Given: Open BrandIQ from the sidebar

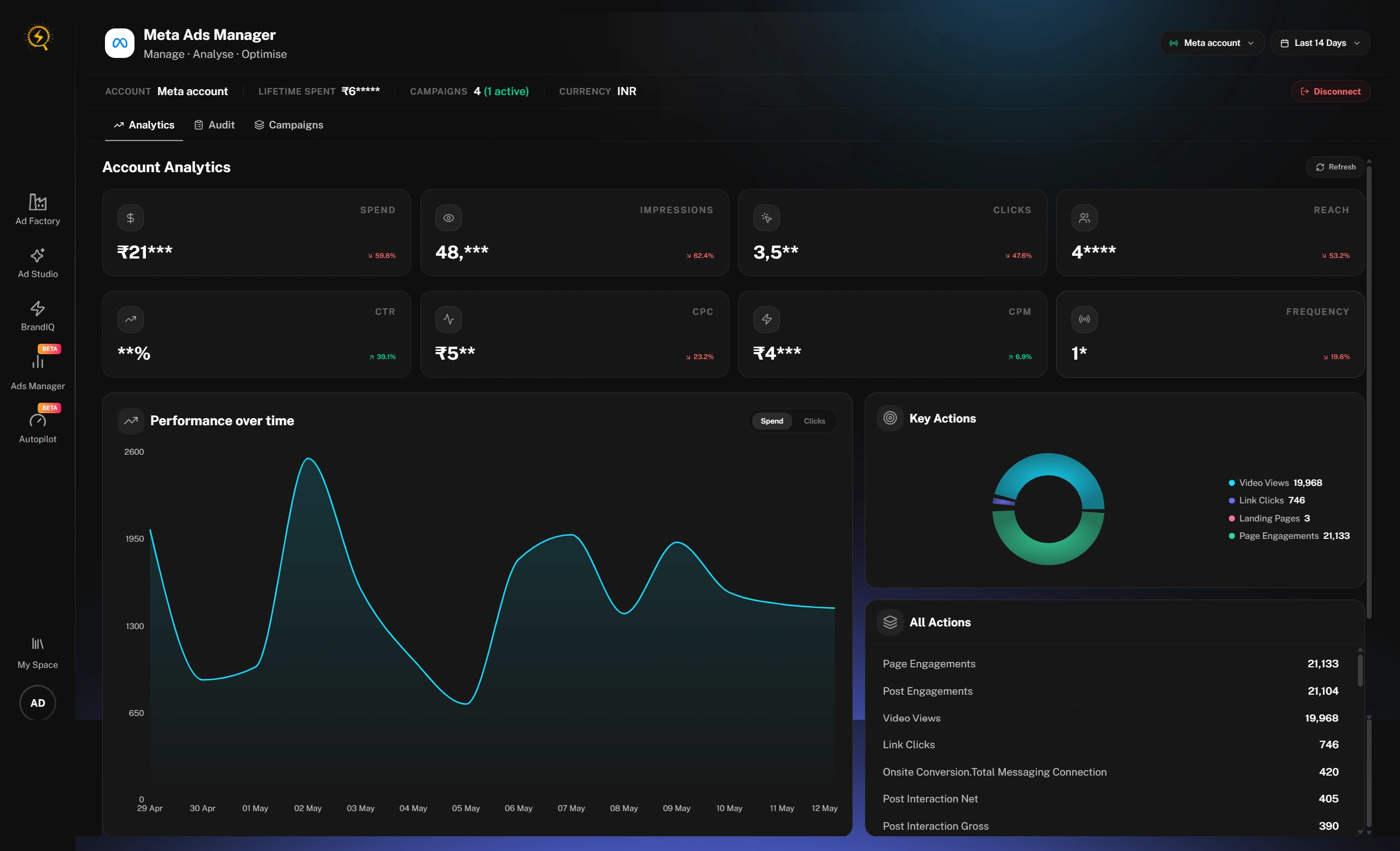Looking at the screenshot, I should click(x=38, y=316).
